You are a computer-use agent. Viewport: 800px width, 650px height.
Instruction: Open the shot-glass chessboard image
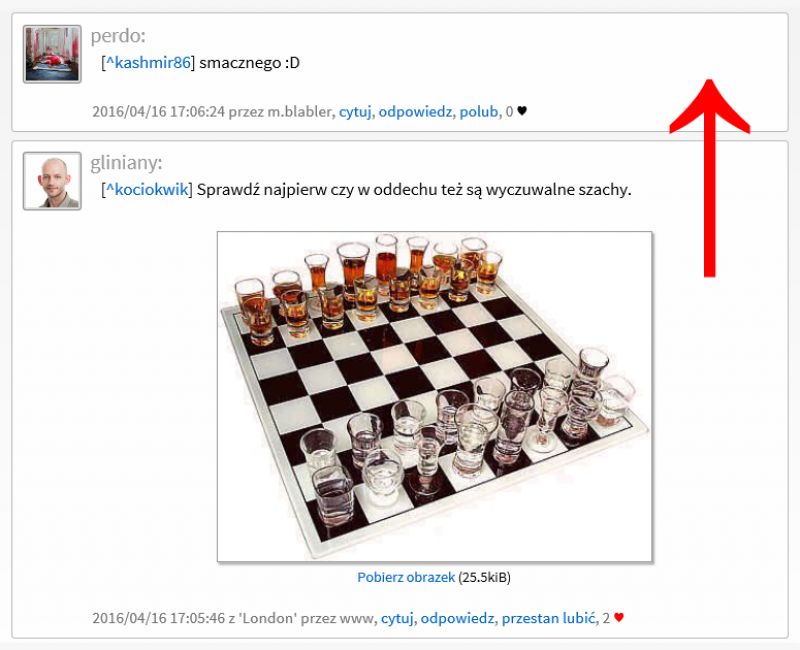[x=435, y=396]
